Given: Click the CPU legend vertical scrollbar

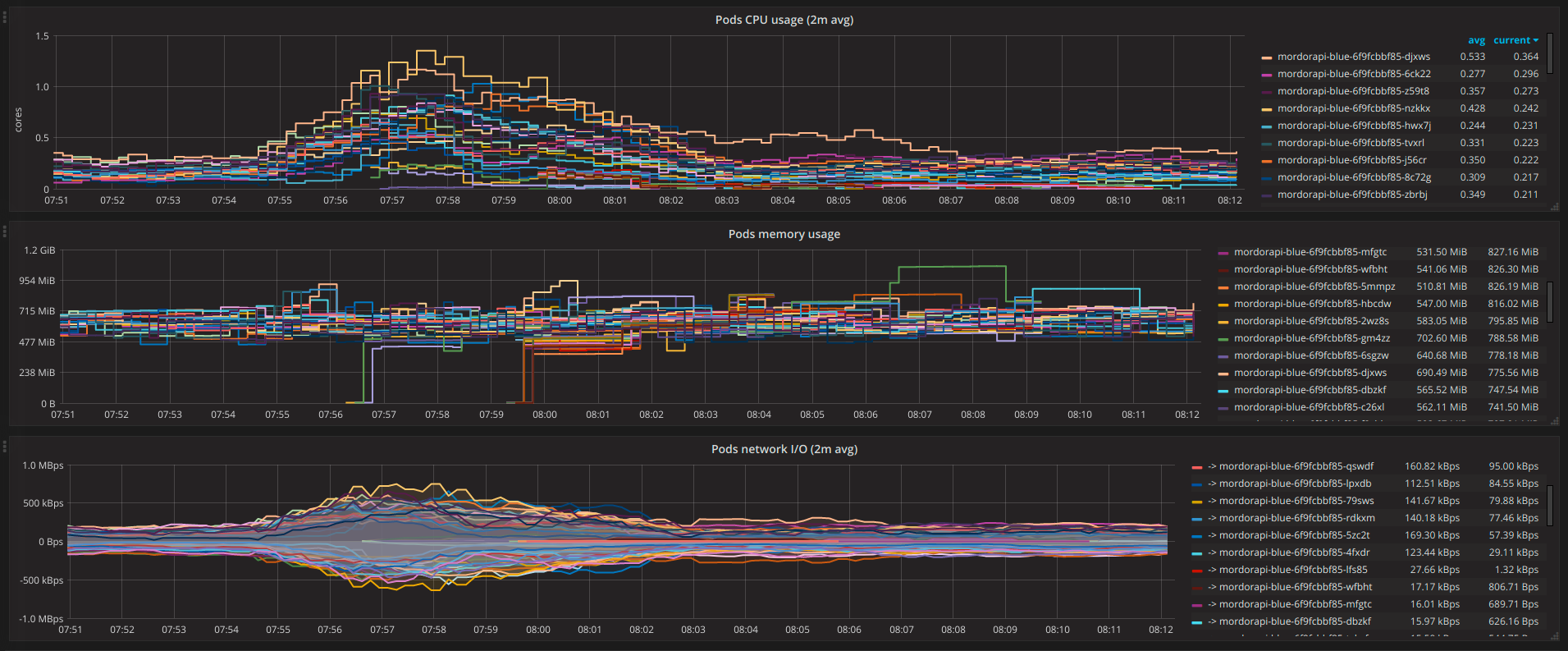Looking at the screenshot, I should pyautogui.click(x=1549, y=53).
